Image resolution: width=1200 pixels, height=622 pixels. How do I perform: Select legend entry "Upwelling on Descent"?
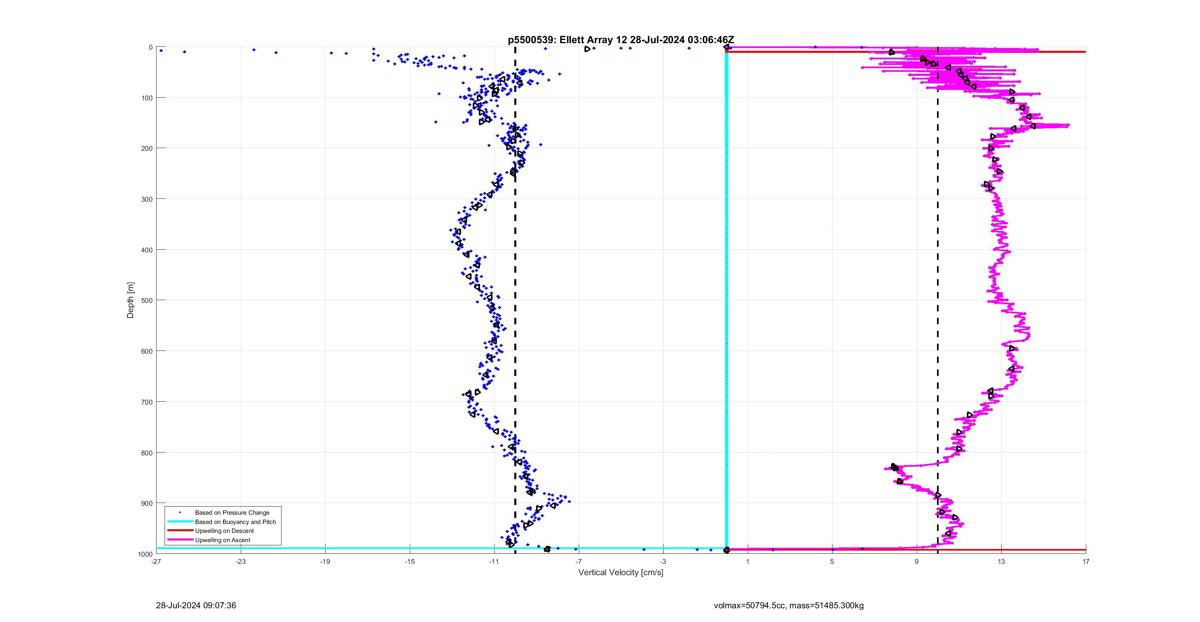[226, 531]
